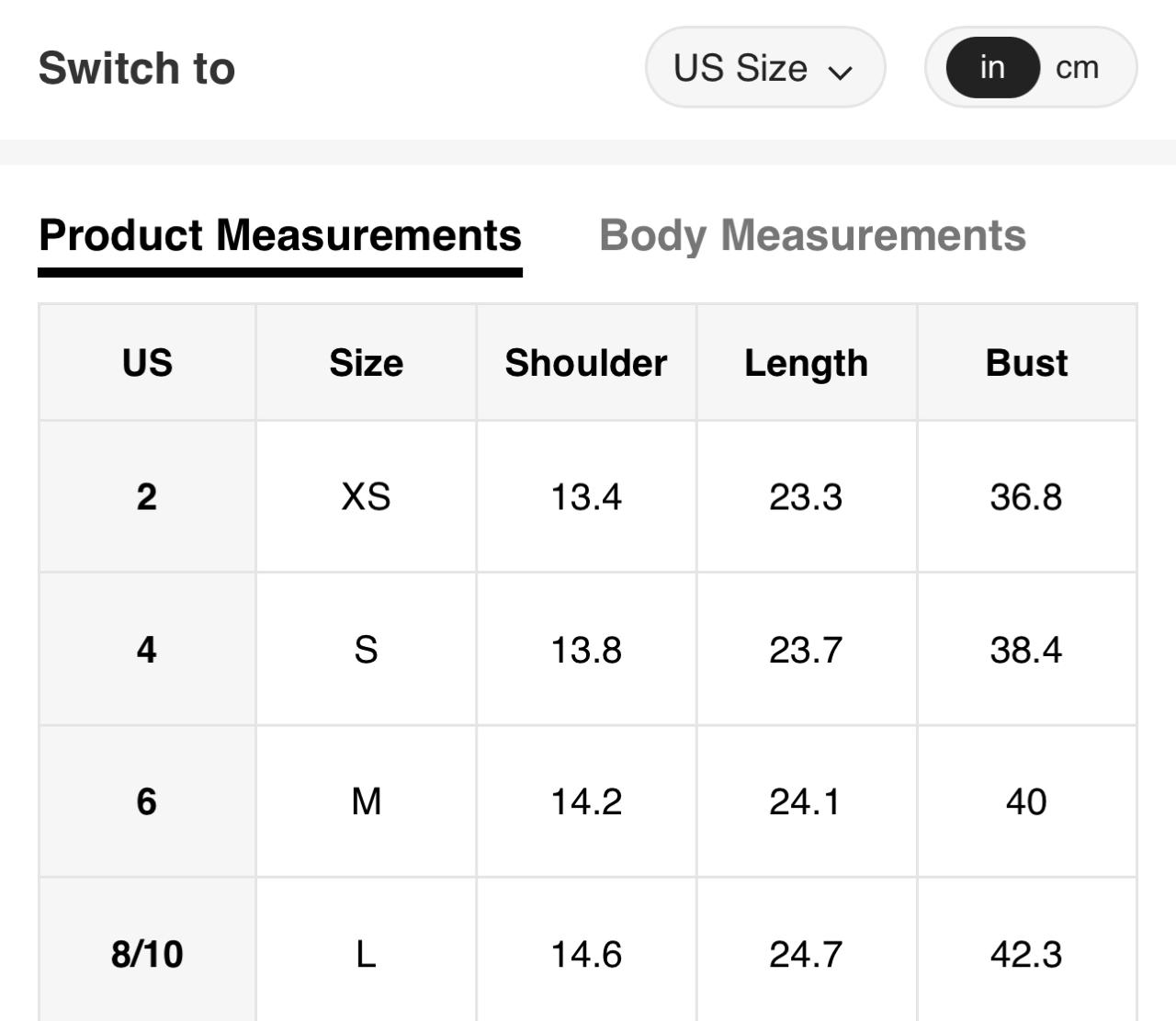The height and width of the screenshot is (1021, 1176).
Task: Select US size 2 row
Action: coord(147,497)
